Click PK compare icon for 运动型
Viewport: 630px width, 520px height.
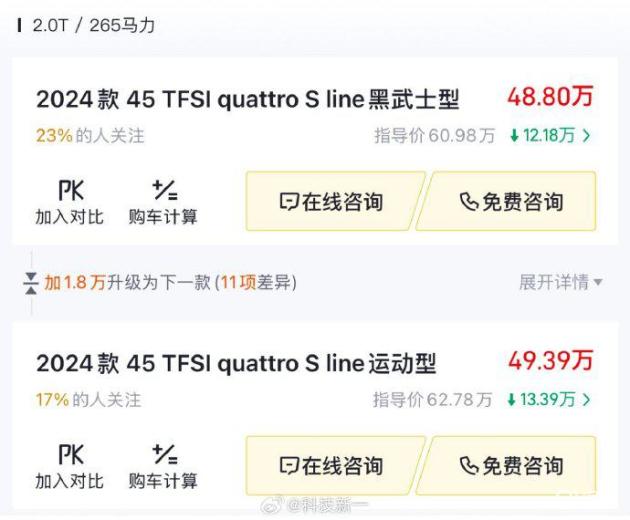click(70, 455)
